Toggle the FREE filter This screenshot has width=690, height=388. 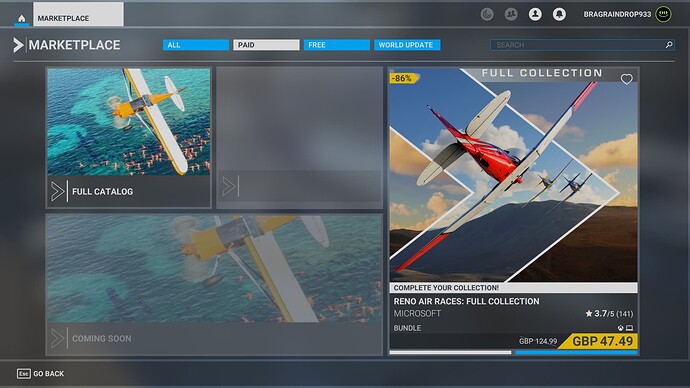pyautogui.click(x=337, y=45)
